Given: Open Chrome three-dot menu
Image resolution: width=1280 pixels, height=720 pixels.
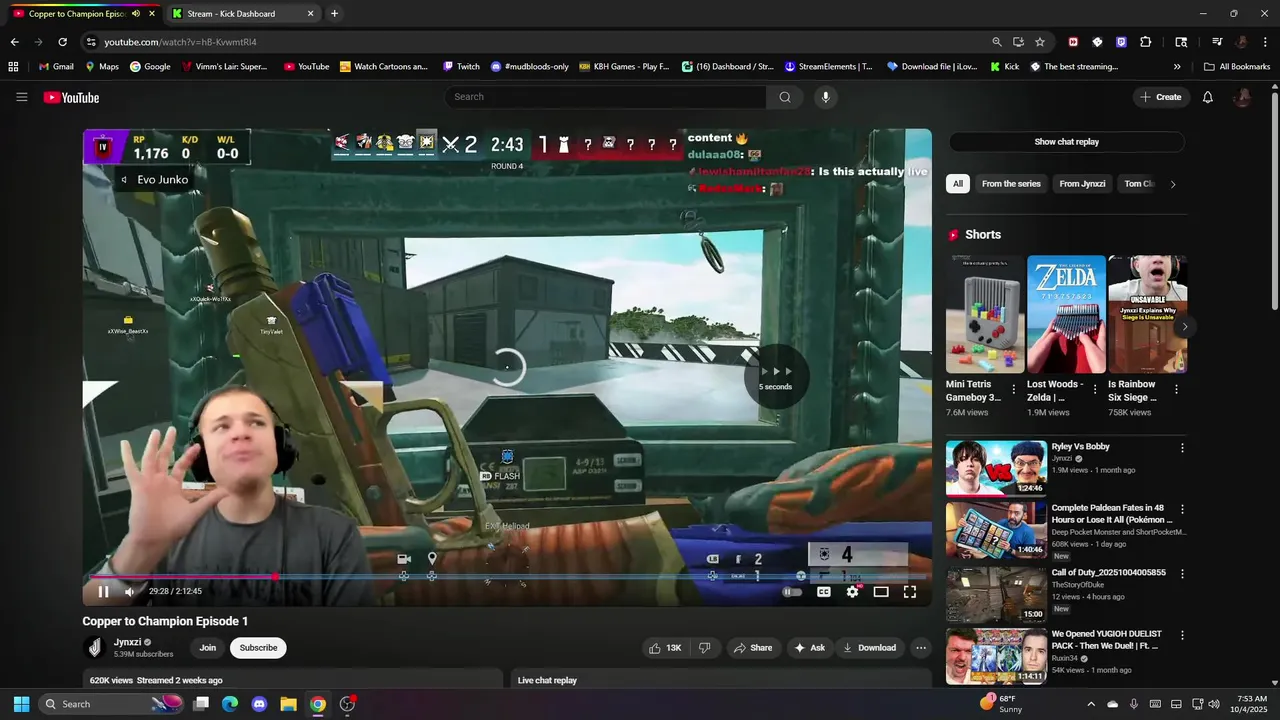Looking at the screenshot, I should tap(1265, 42).
